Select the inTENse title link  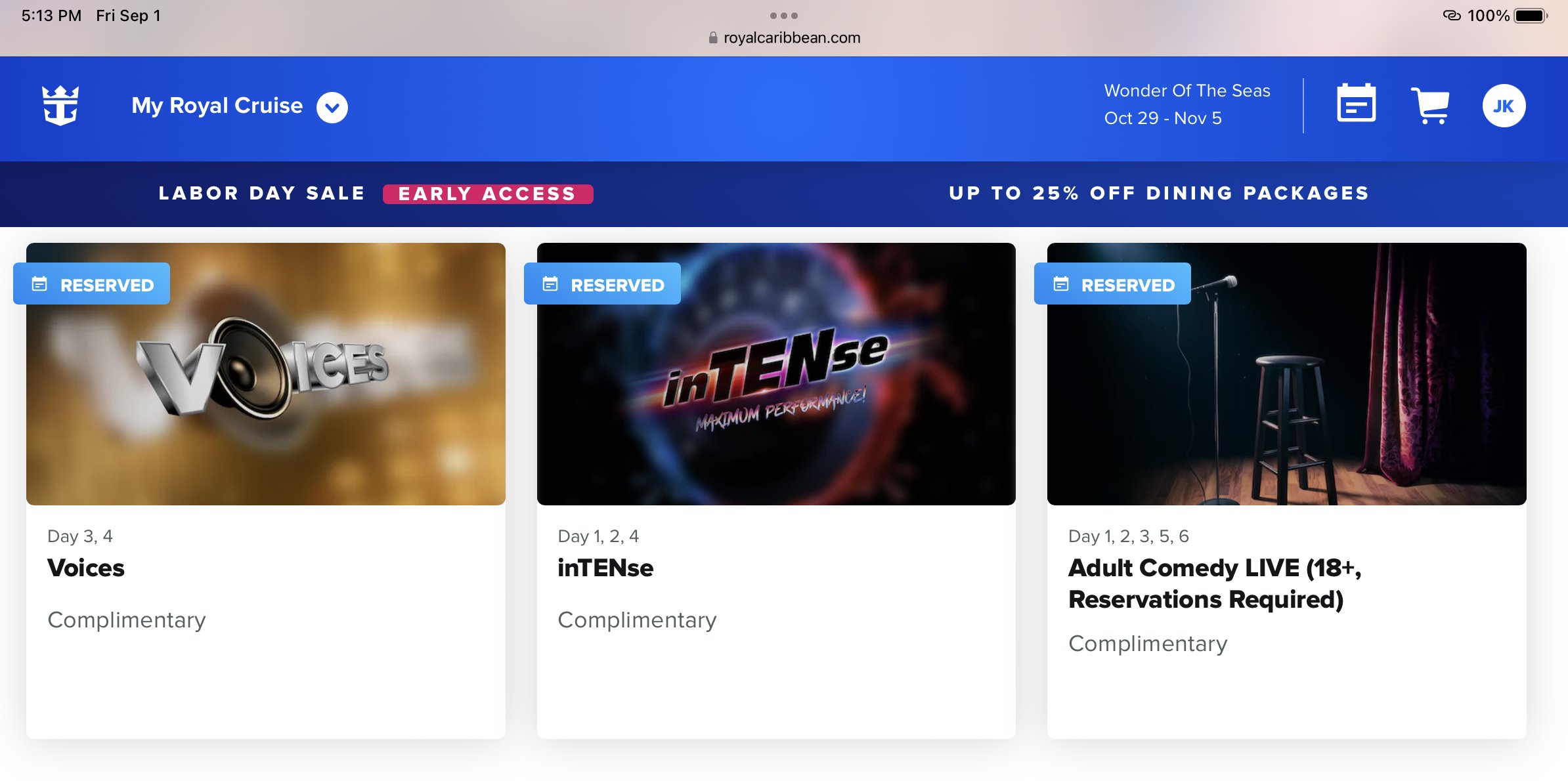click(605, 568)
